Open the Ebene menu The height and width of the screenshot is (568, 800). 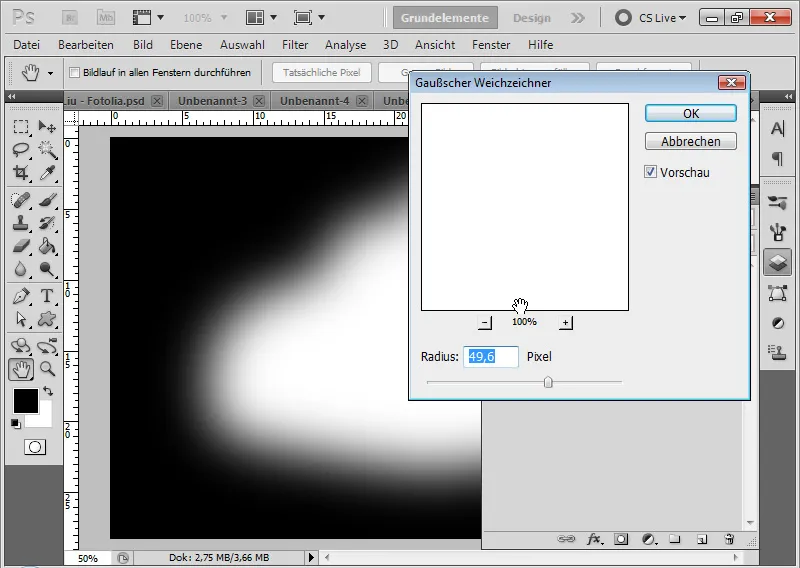(186, 45)
